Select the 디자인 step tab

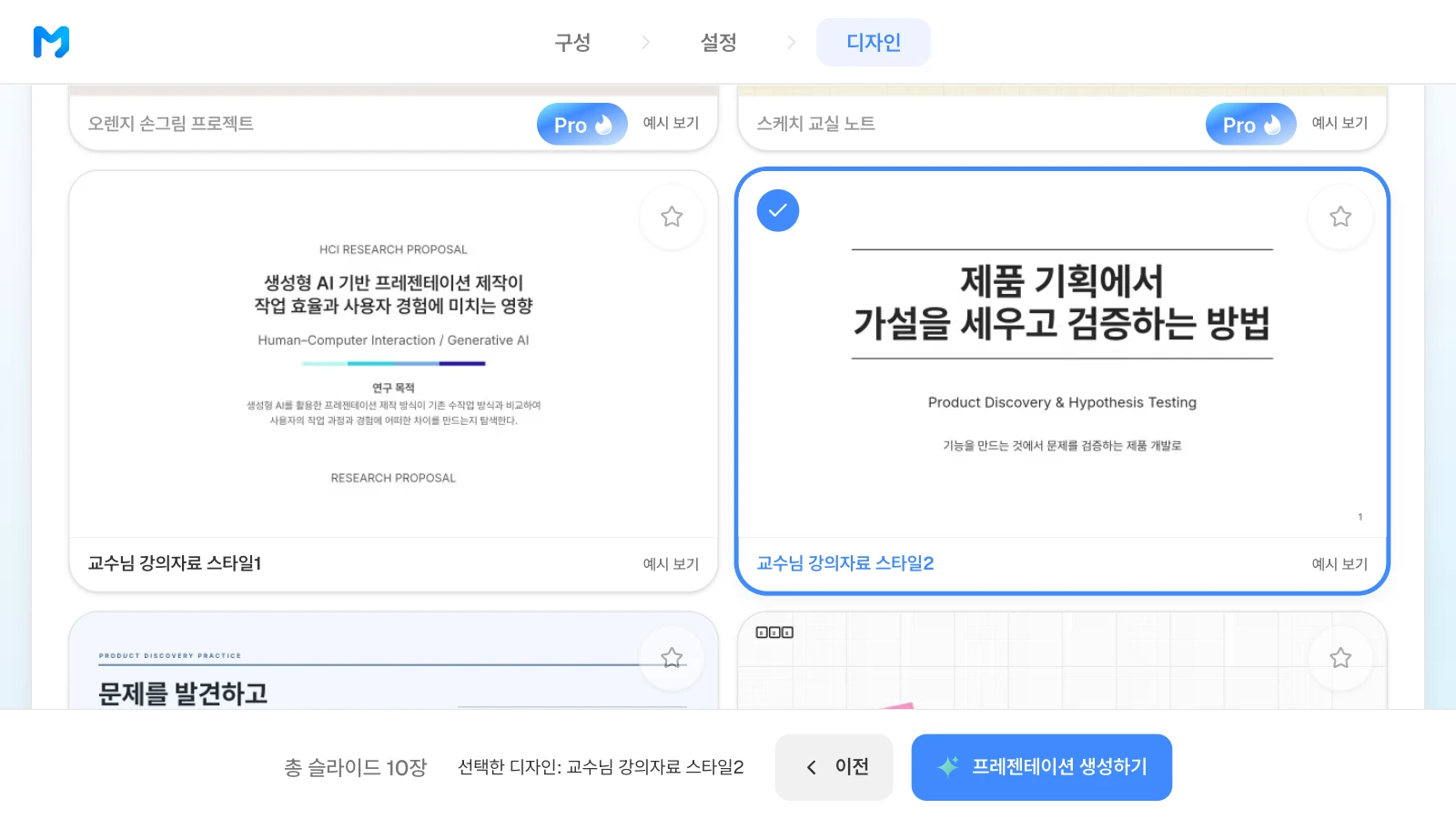click(874, 42)
